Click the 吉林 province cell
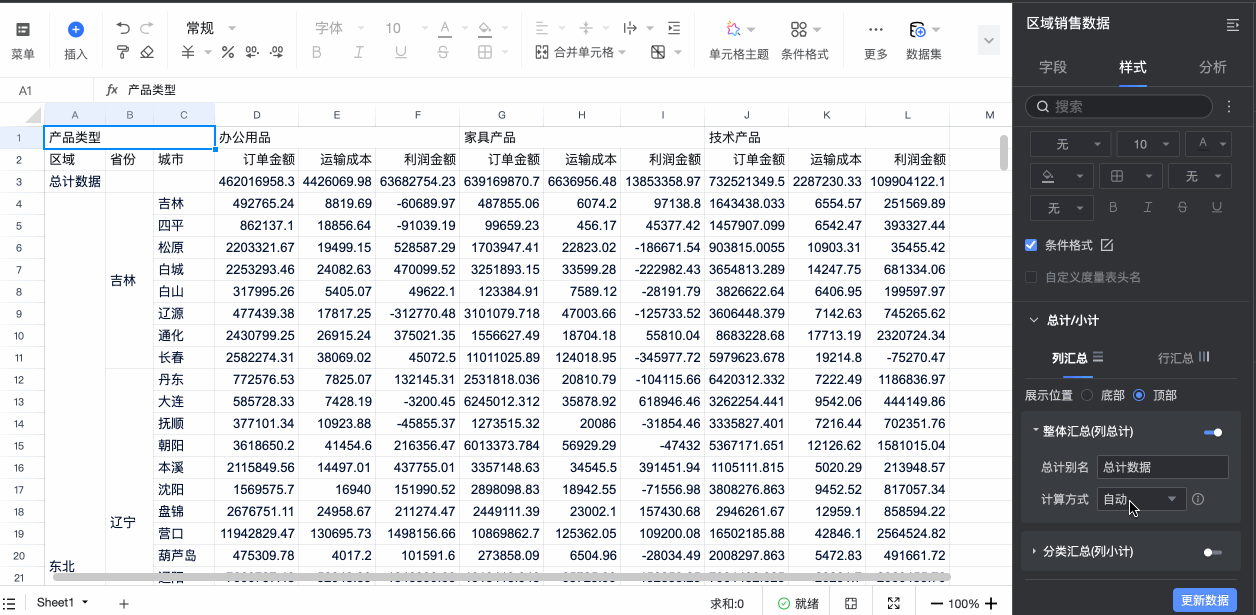This screenshot has width=1256, height=615. point(128,281)
